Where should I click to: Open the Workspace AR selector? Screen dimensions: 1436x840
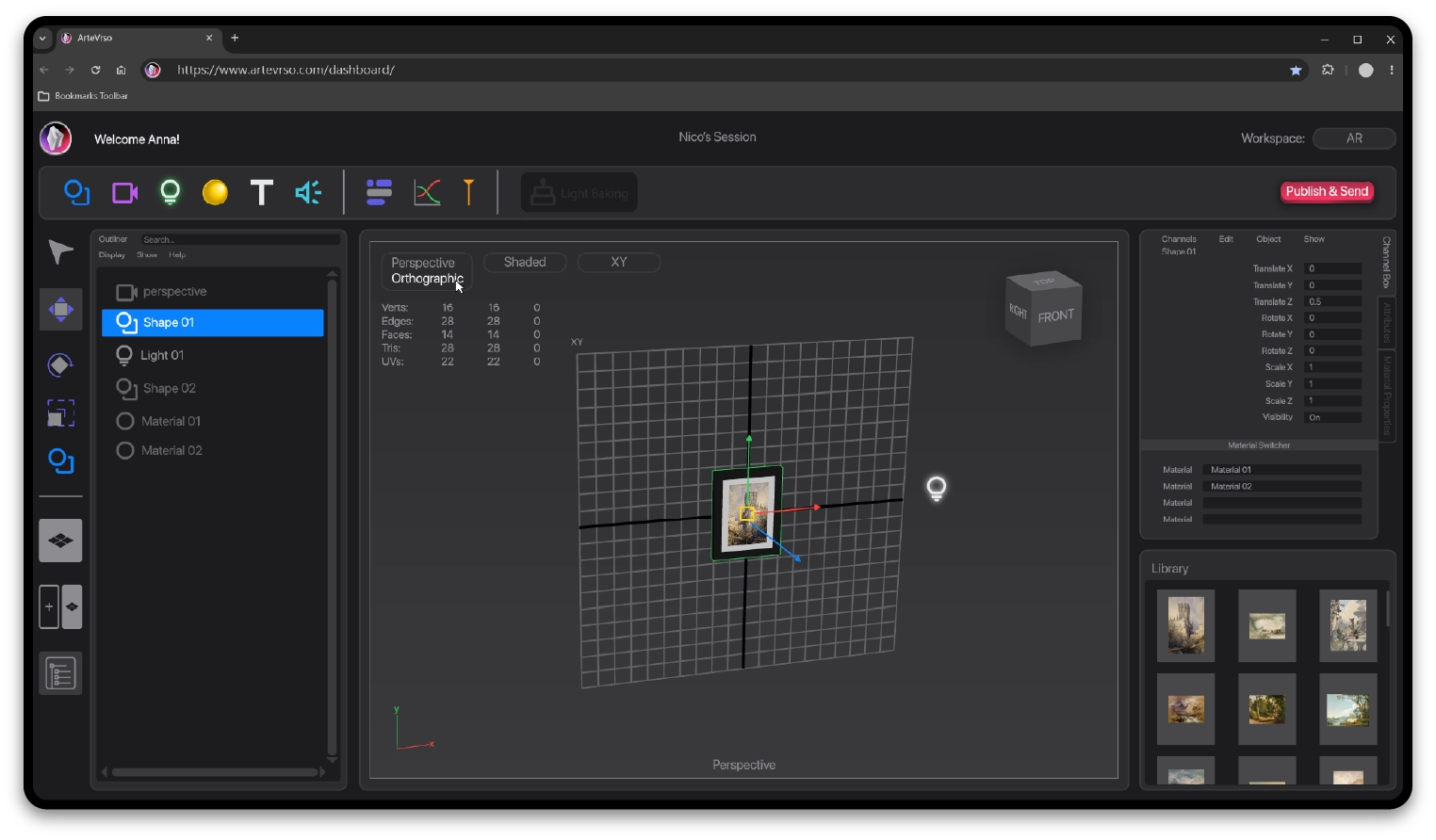[x=1354, y=138]
